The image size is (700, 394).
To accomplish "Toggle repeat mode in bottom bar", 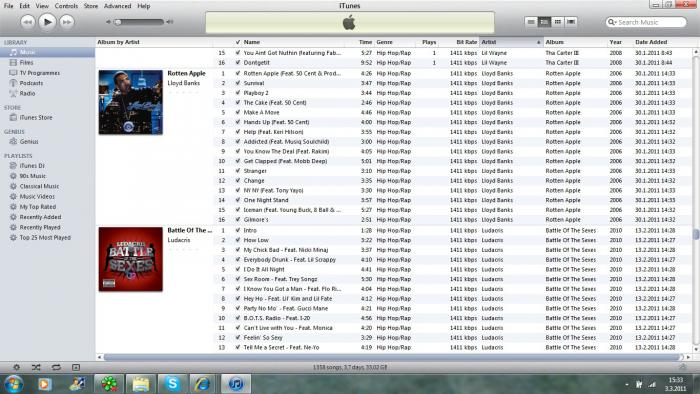I will 56,367.
